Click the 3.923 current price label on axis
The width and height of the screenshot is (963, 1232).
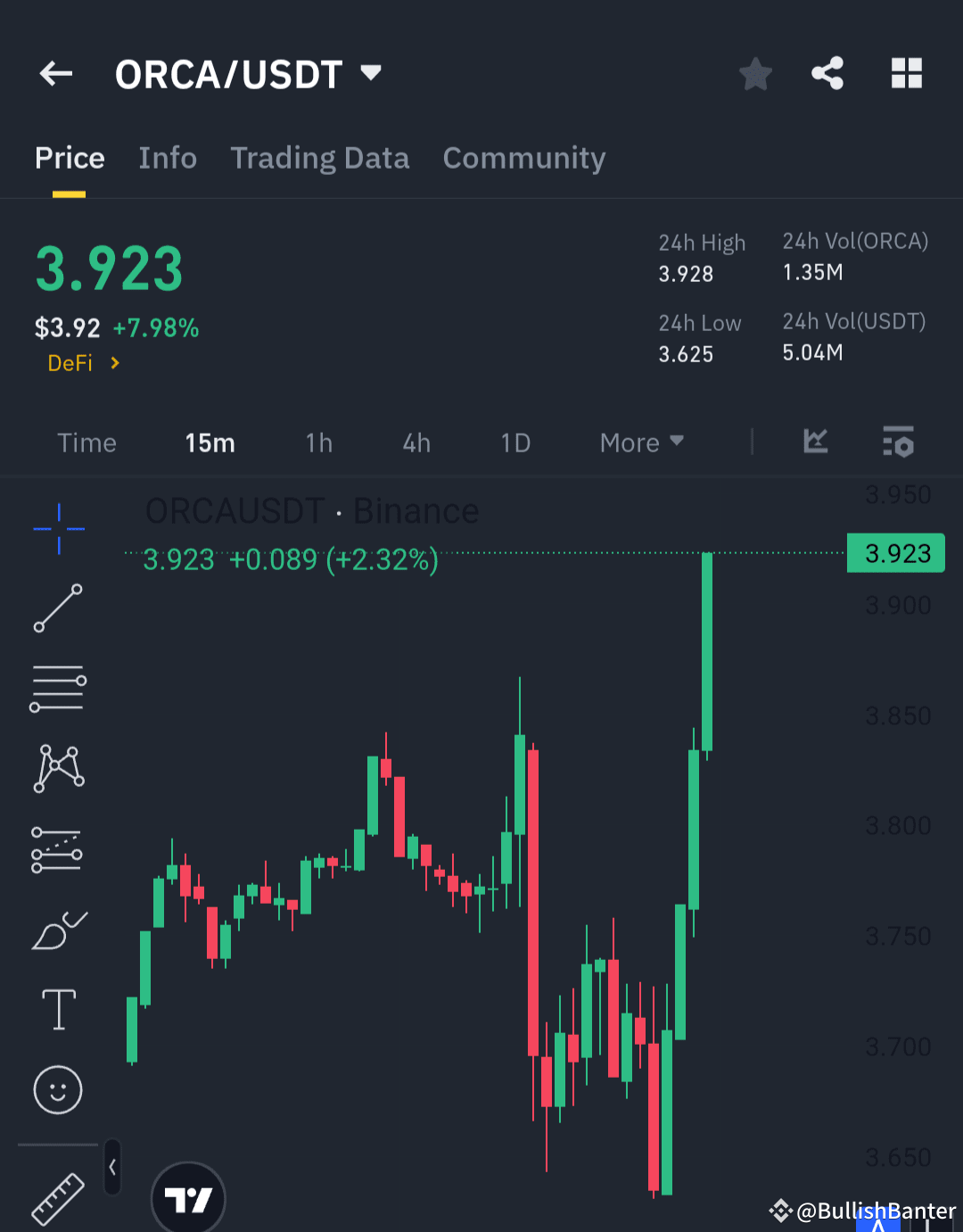click(896, 553)
